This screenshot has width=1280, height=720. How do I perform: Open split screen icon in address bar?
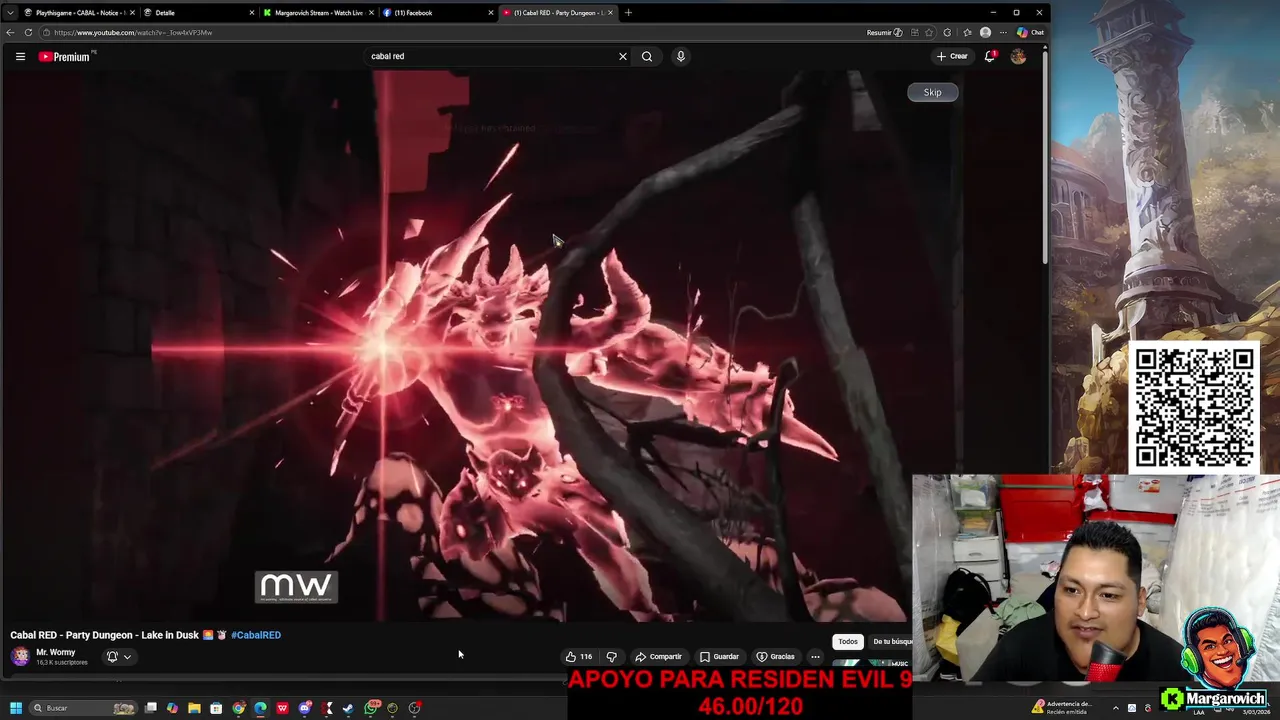(913, 32)
